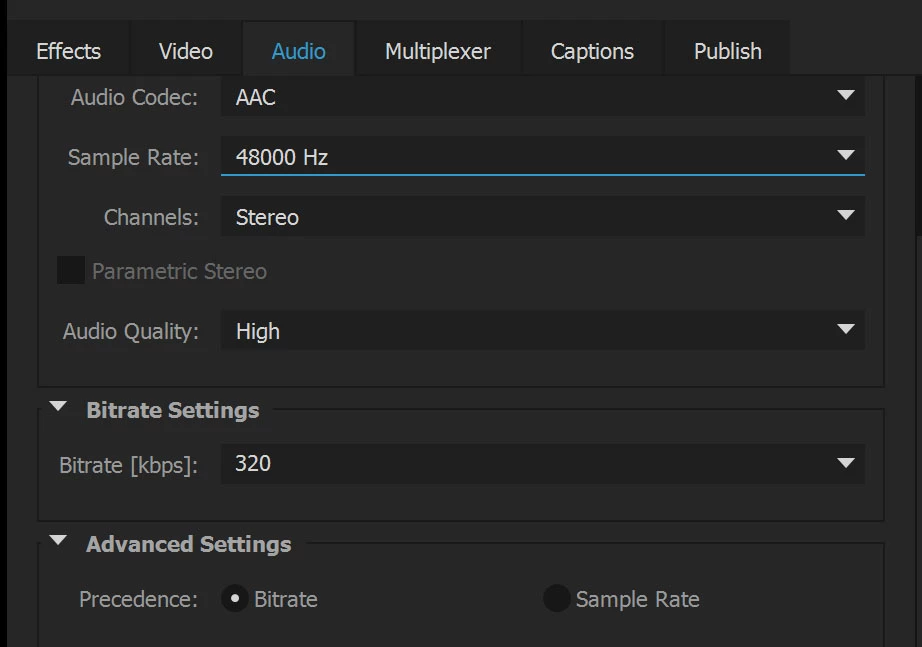922x647 pixels.
Task: Open the Bitrate kbps dropdown
Action: click(x=540, y=464)
